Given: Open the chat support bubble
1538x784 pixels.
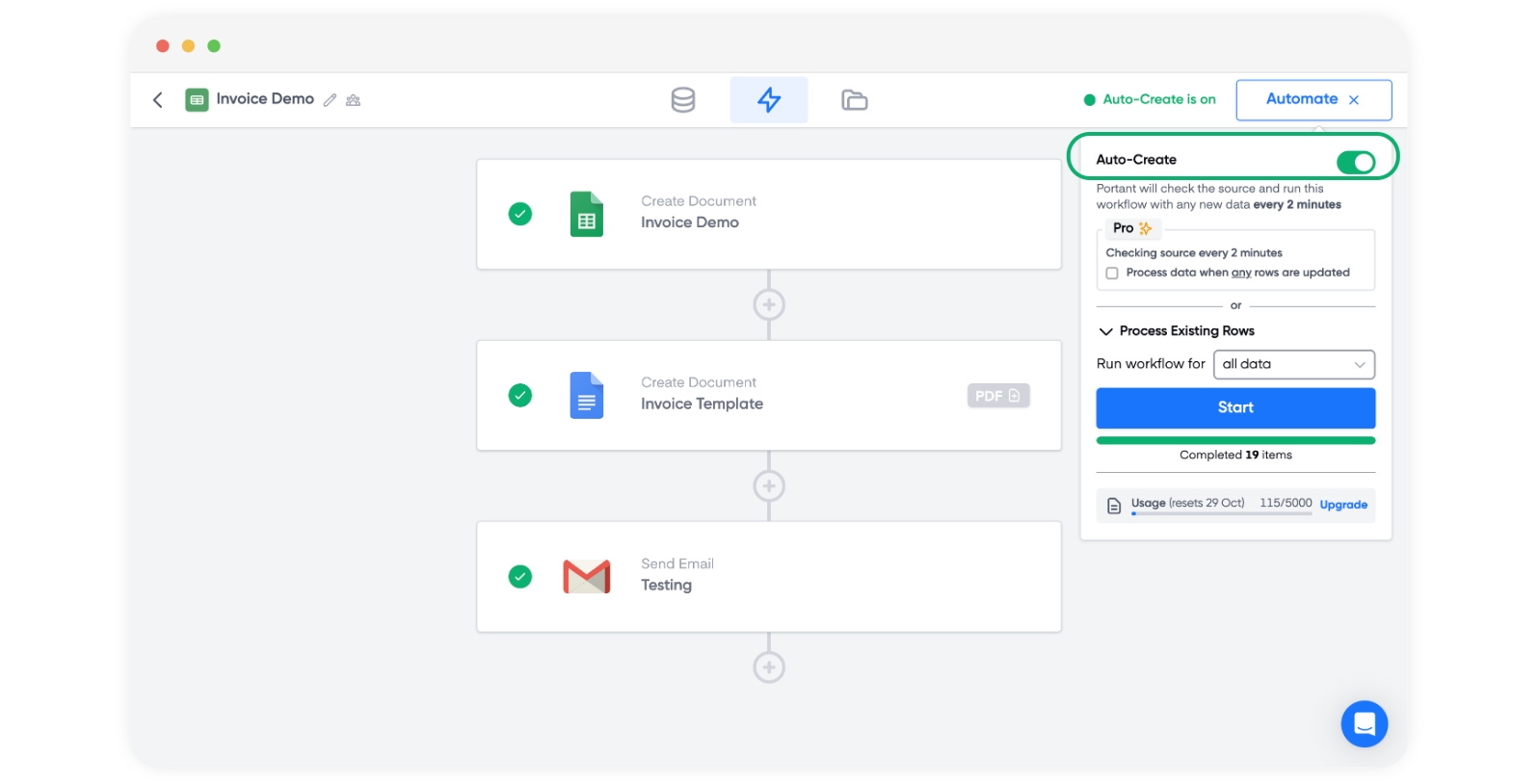Looking at the screenshot, I should click(x=1364, y=723).
